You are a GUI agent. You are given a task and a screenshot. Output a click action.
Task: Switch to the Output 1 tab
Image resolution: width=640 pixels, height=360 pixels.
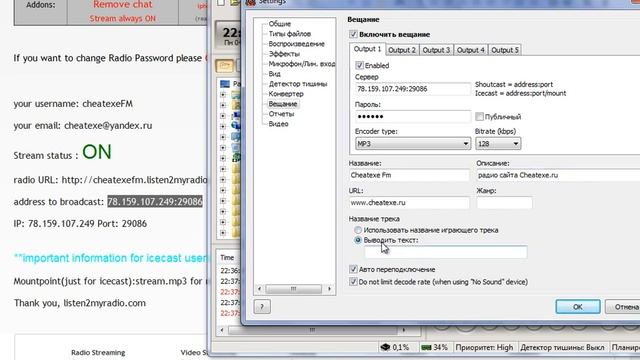tap(367, 49)
